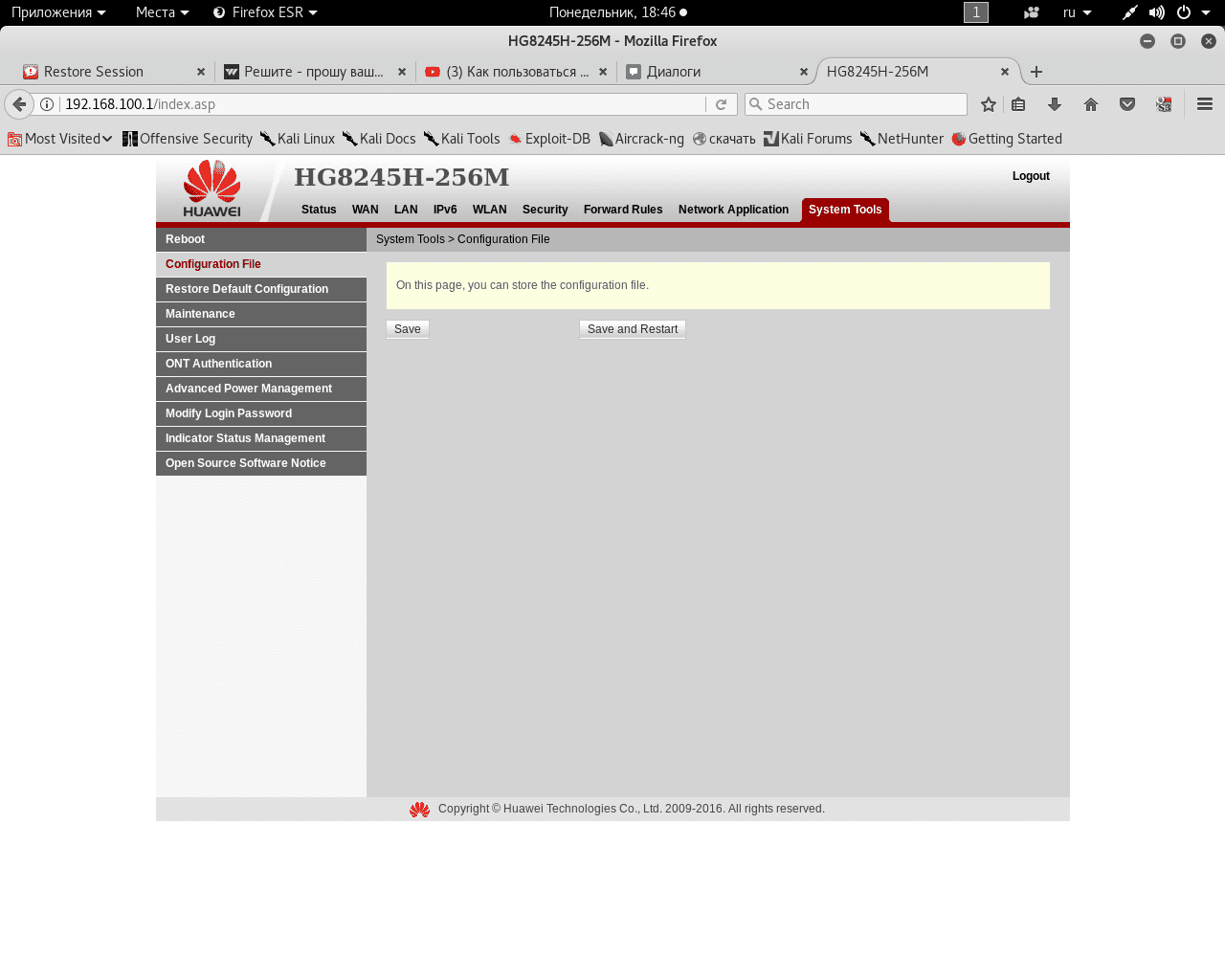
Task: Click the clock showing Понедельник, 18:46
Action: coord(618,12)
